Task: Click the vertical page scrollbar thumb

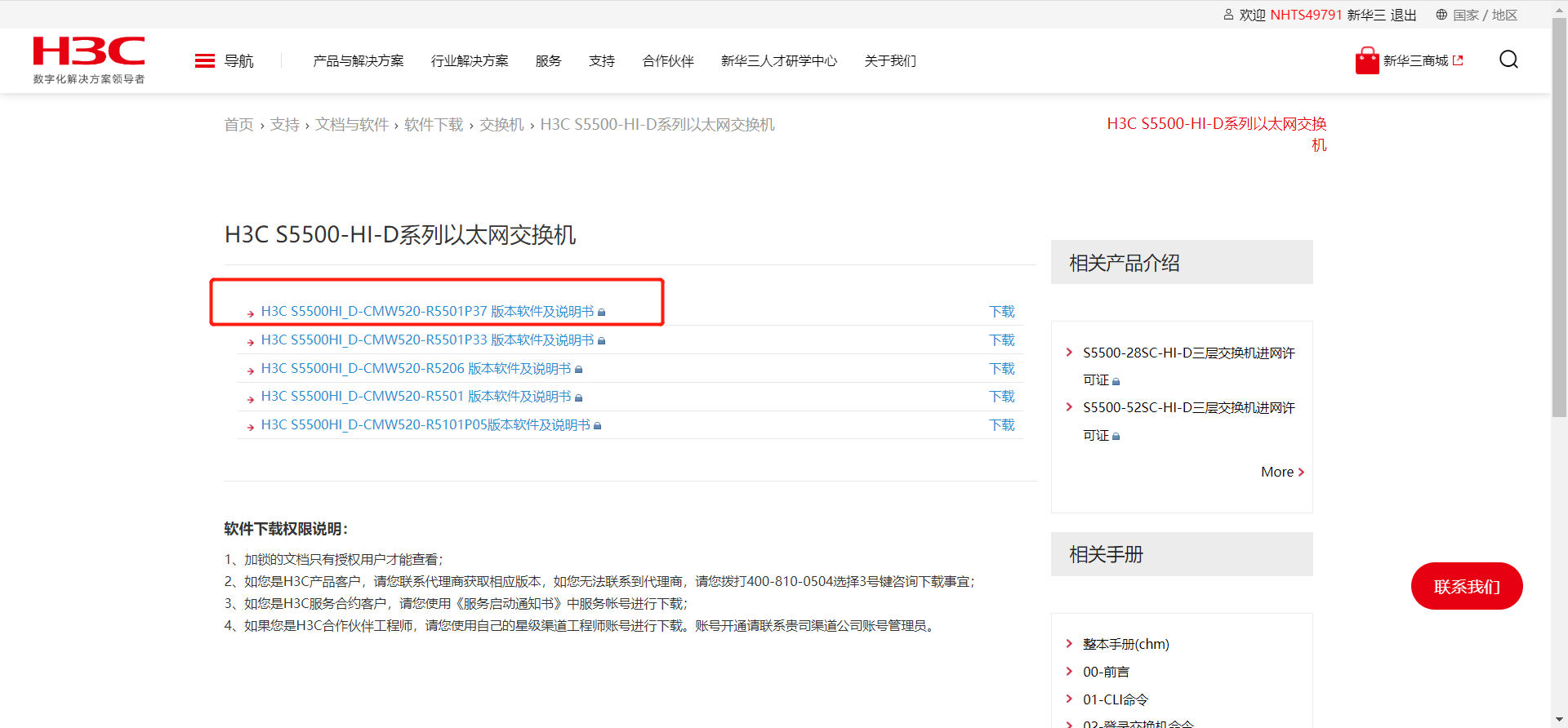Action: coord(1559,217)
